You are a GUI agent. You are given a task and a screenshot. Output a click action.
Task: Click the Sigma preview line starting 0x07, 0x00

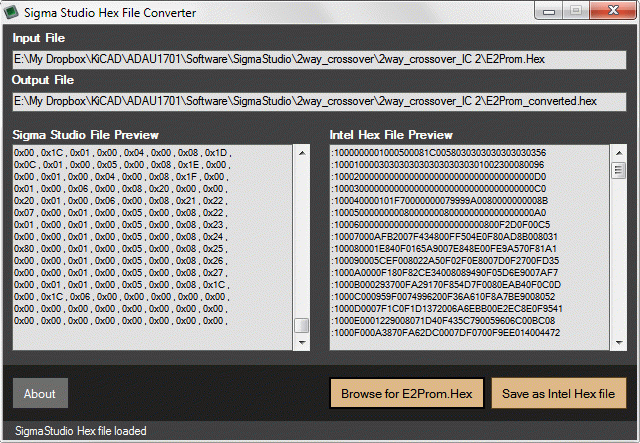coord(121,213)
